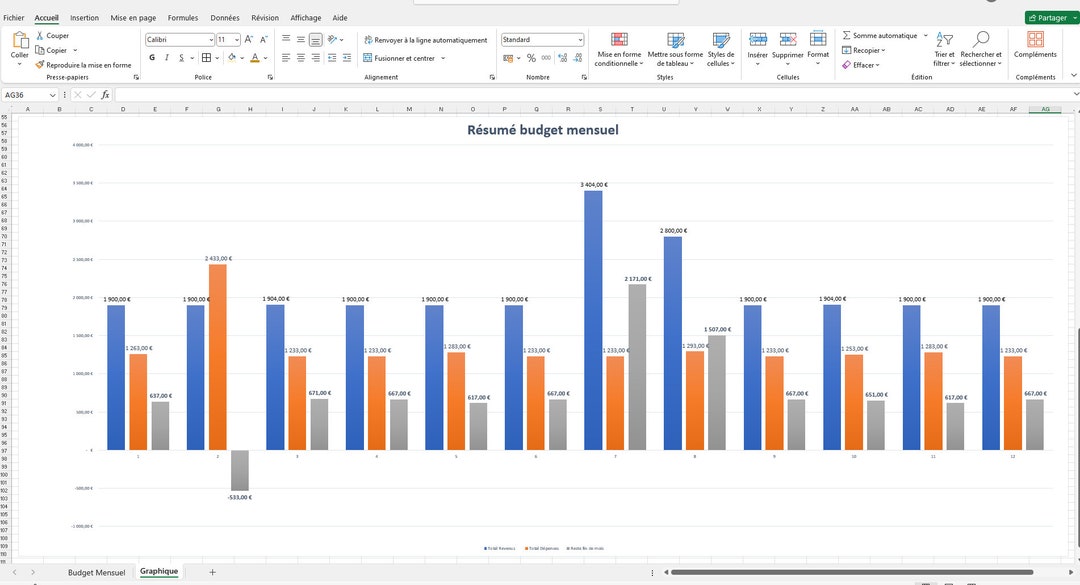Decrease font size with the smaller A icon

click(264, 39)
